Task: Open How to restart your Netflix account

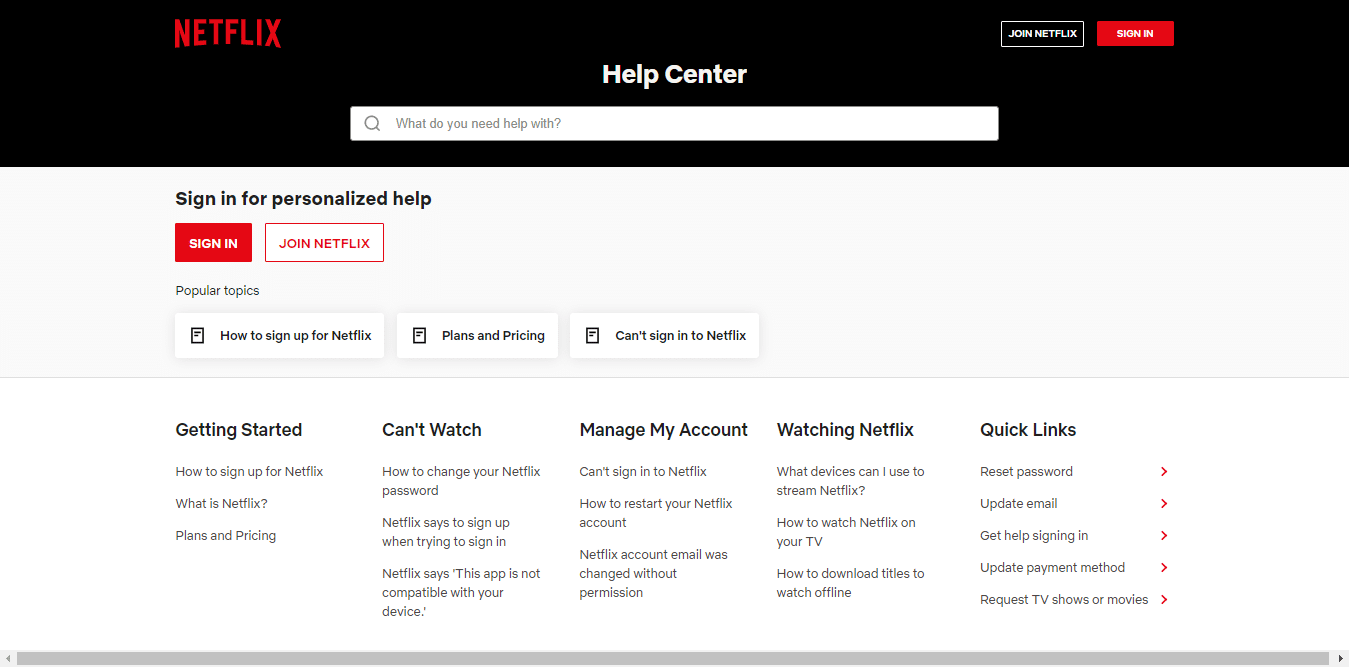Action: click(656, 513)
